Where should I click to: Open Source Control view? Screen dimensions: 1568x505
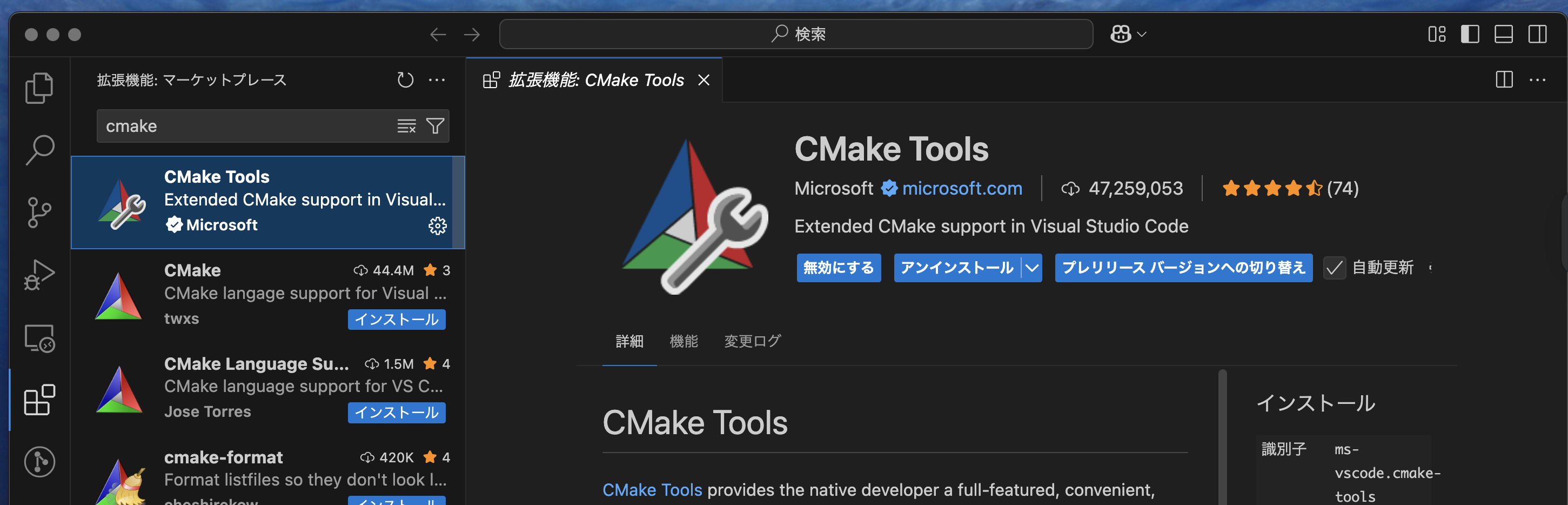[39, 212]
